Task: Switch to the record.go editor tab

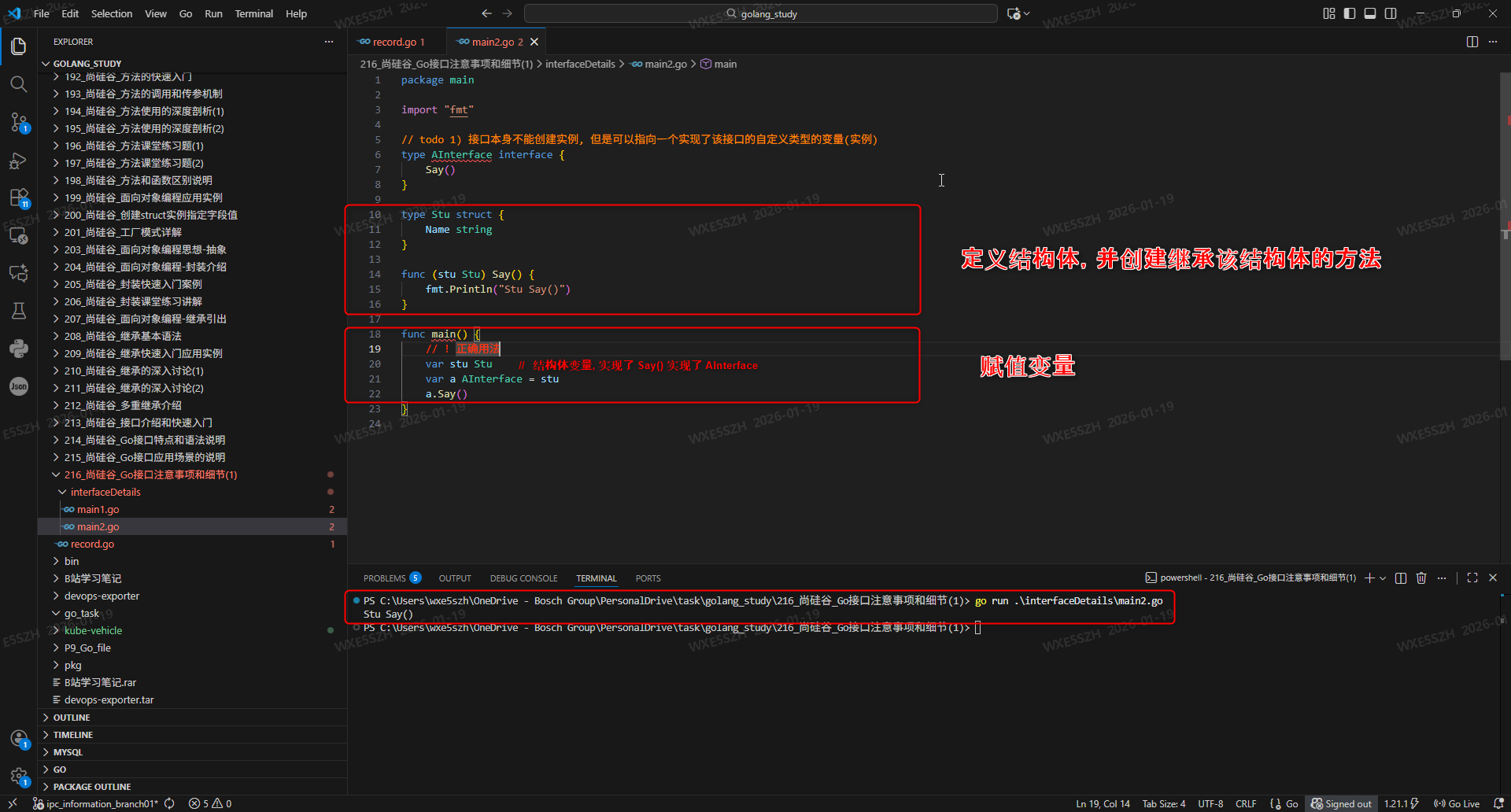Action: (397, 42)
